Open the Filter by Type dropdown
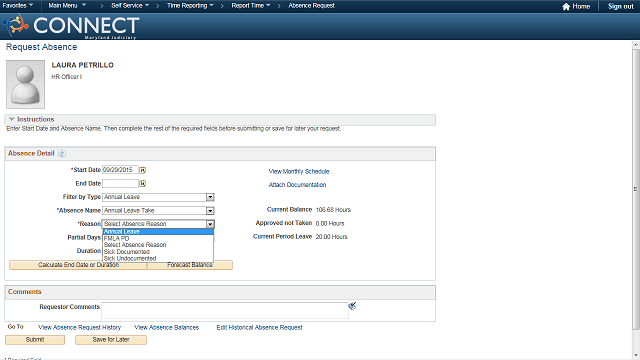640x360 pixels. coord(210,197)
